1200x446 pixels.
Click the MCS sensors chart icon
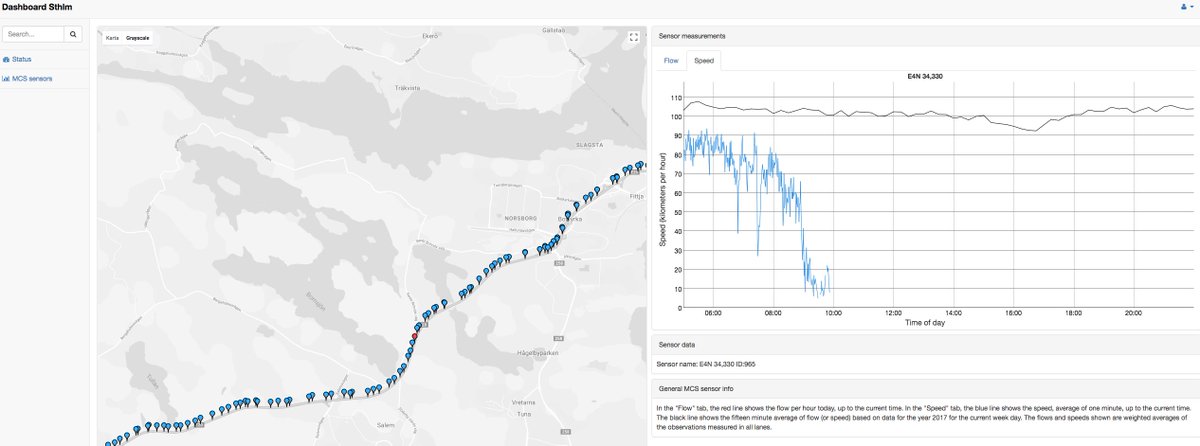[x=7, y=78]
